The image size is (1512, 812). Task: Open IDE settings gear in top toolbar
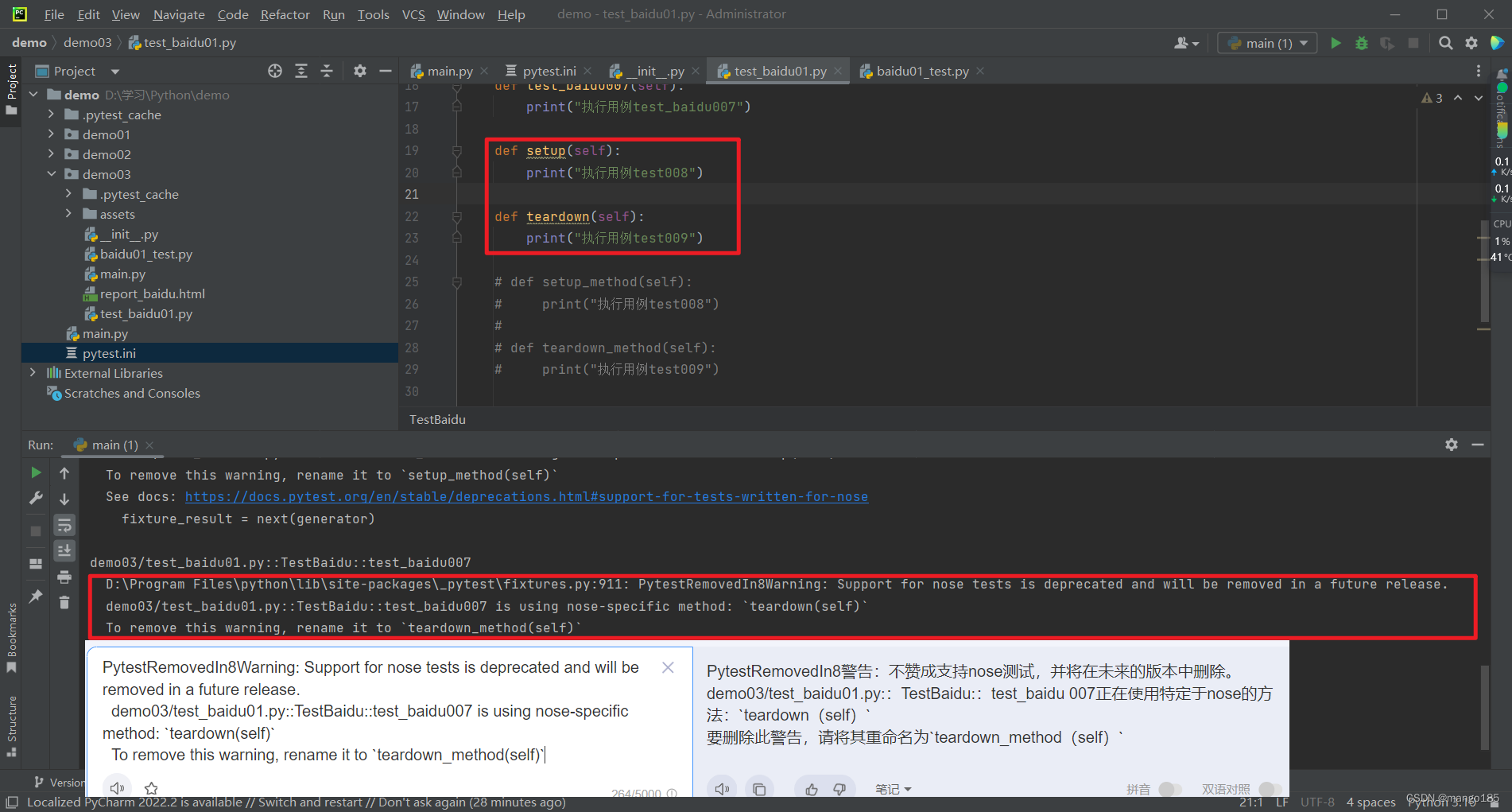click(x=1471, y=43)
